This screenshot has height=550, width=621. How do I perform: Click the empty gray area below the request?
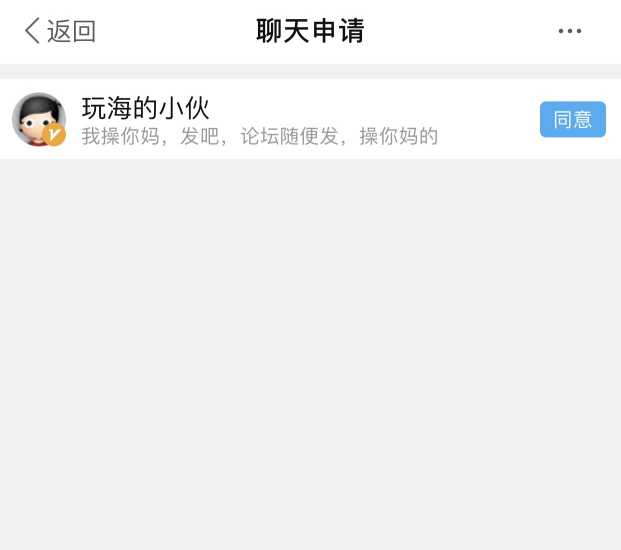click(310, 352)
